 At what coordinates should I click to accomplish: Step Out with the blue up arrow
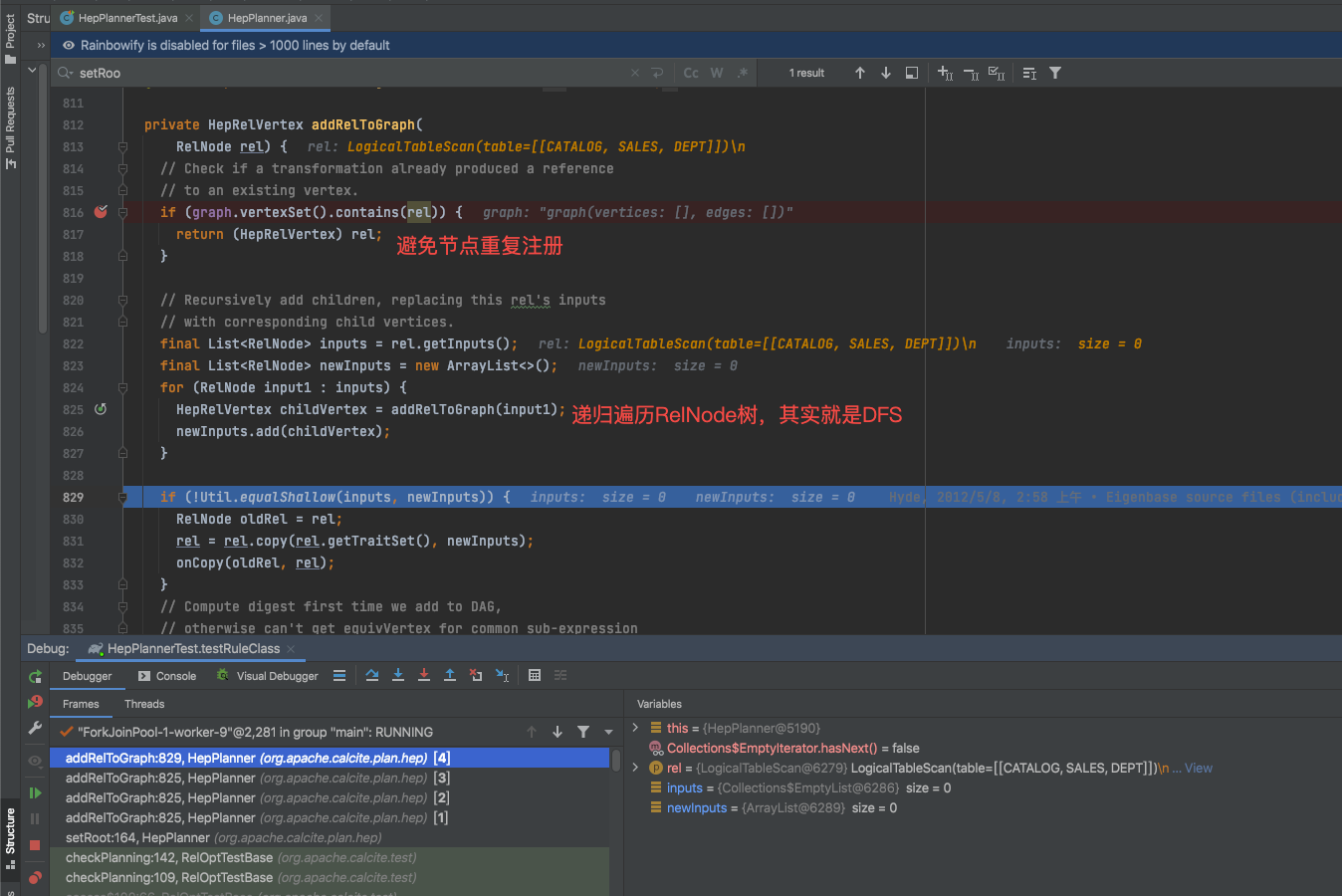coord(450,676)
